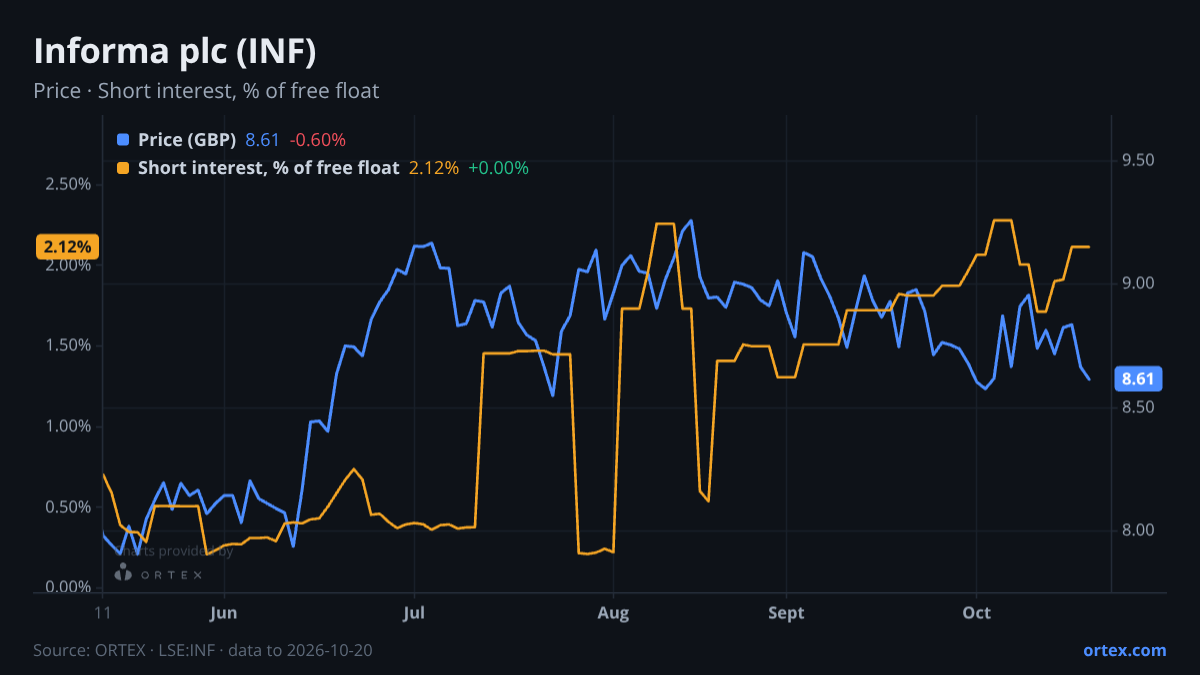
Task: Click the Jul x-axis label
Action: pos(413,613)
